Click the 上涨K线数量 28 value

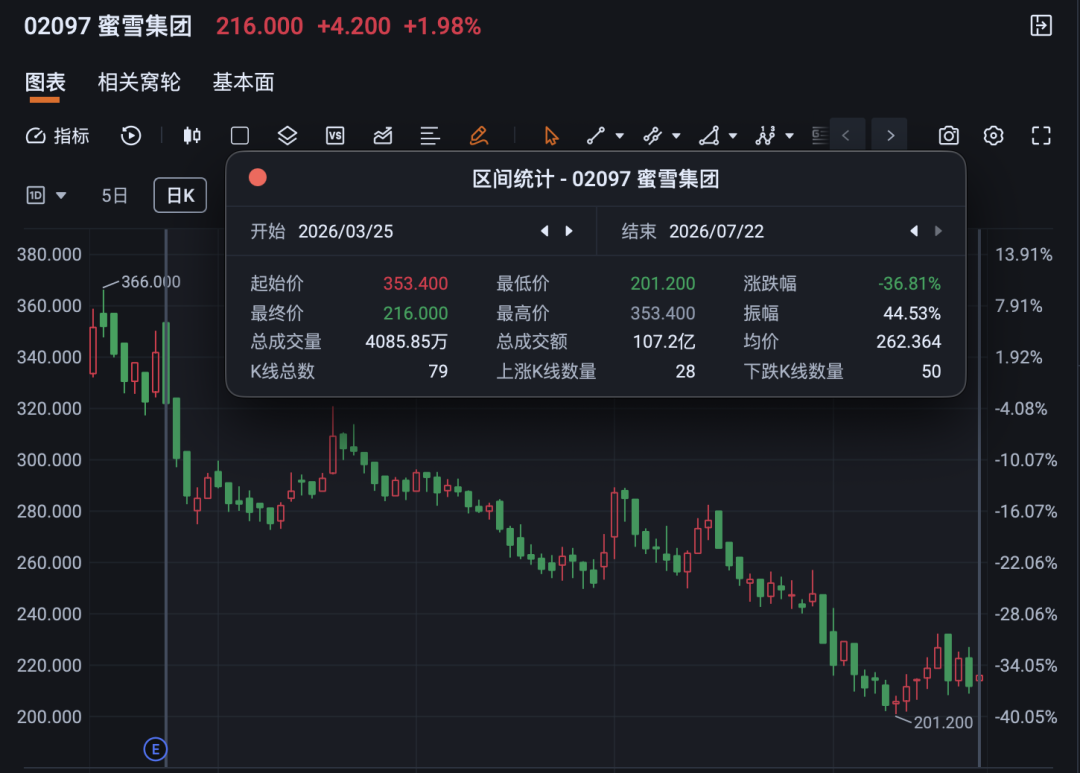(685, 372)
